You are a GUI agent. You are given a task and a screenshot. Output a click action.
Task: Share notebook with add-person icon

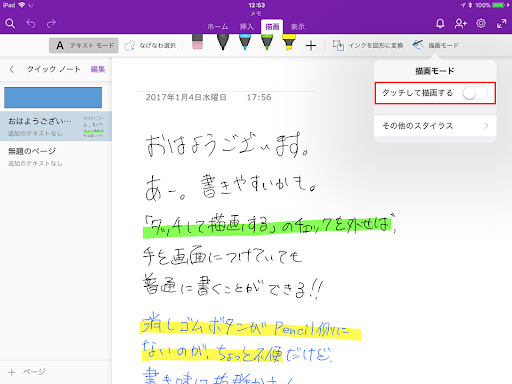pyautogui.click(x=461, y=24)
